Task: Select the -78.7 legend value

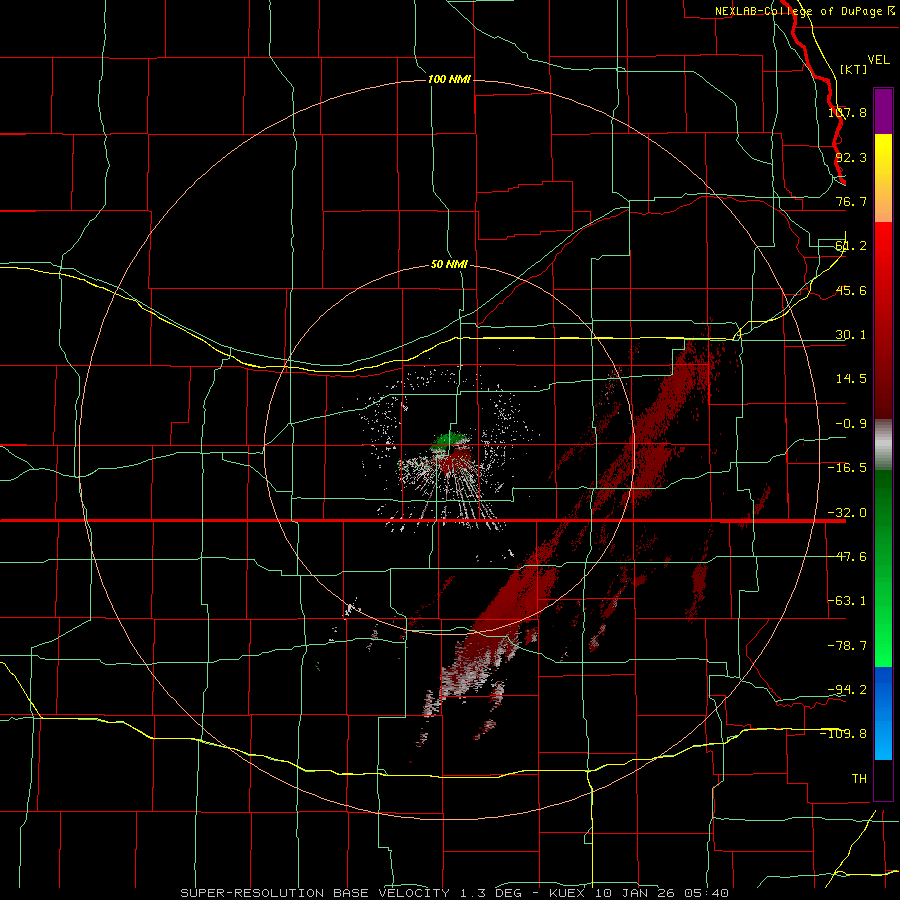Action: (x=847, y=646)
